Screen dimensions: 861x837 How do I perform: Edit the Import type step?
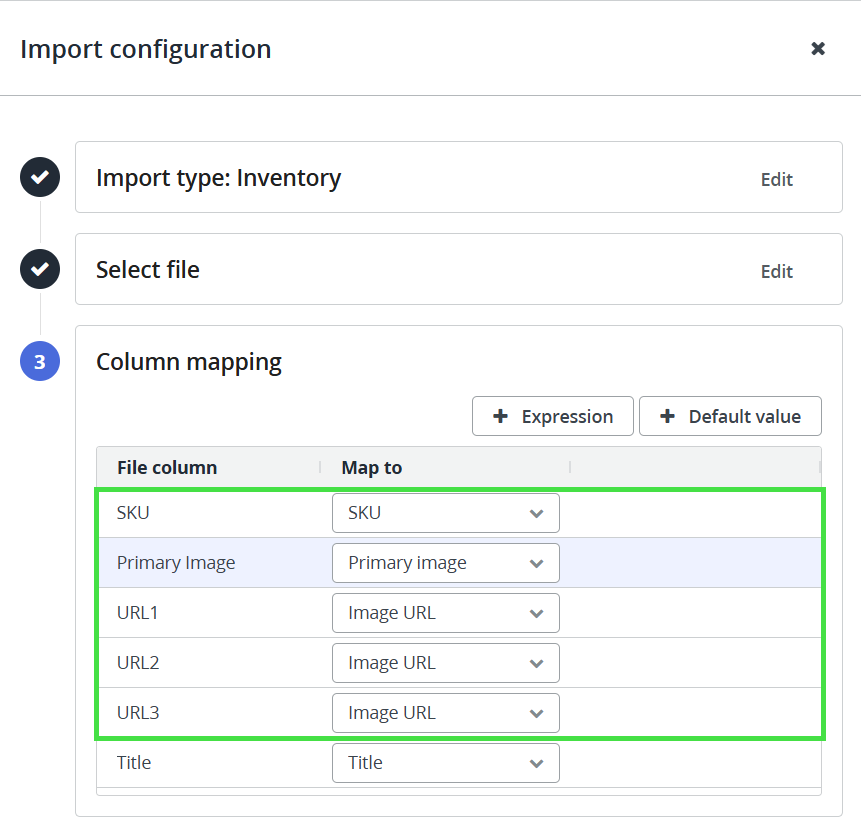coord(776,180)
